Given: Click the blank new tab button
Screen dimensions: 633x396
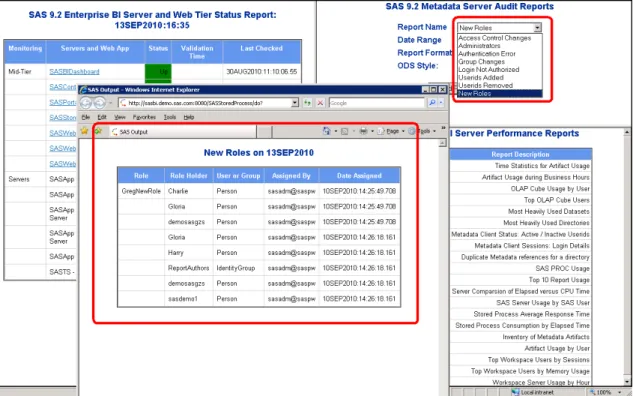Looking at the screenshot, I should click(264, 132).
